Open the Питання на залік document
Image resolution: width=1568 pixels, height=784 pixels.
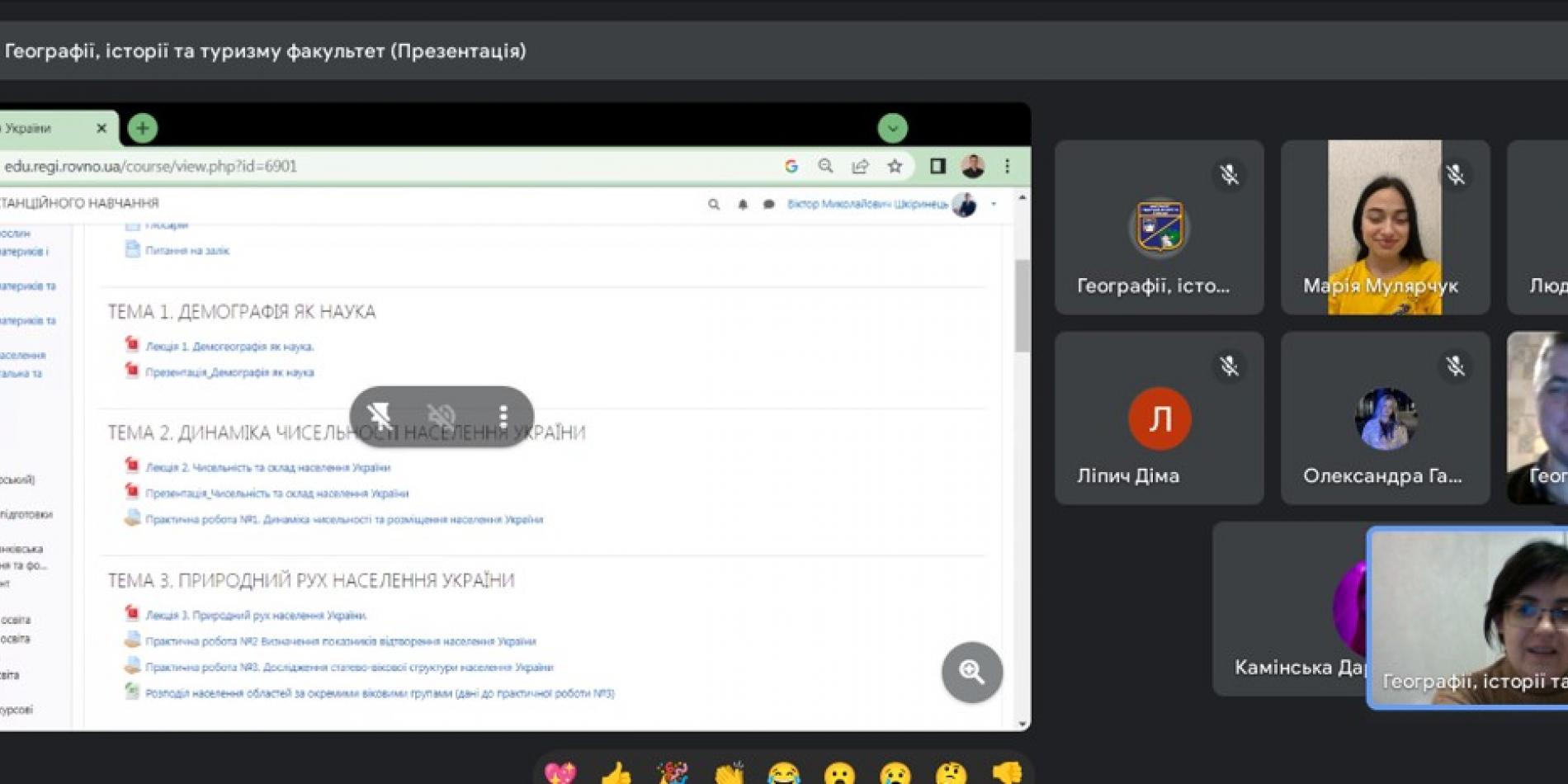(x=187, y=250)
